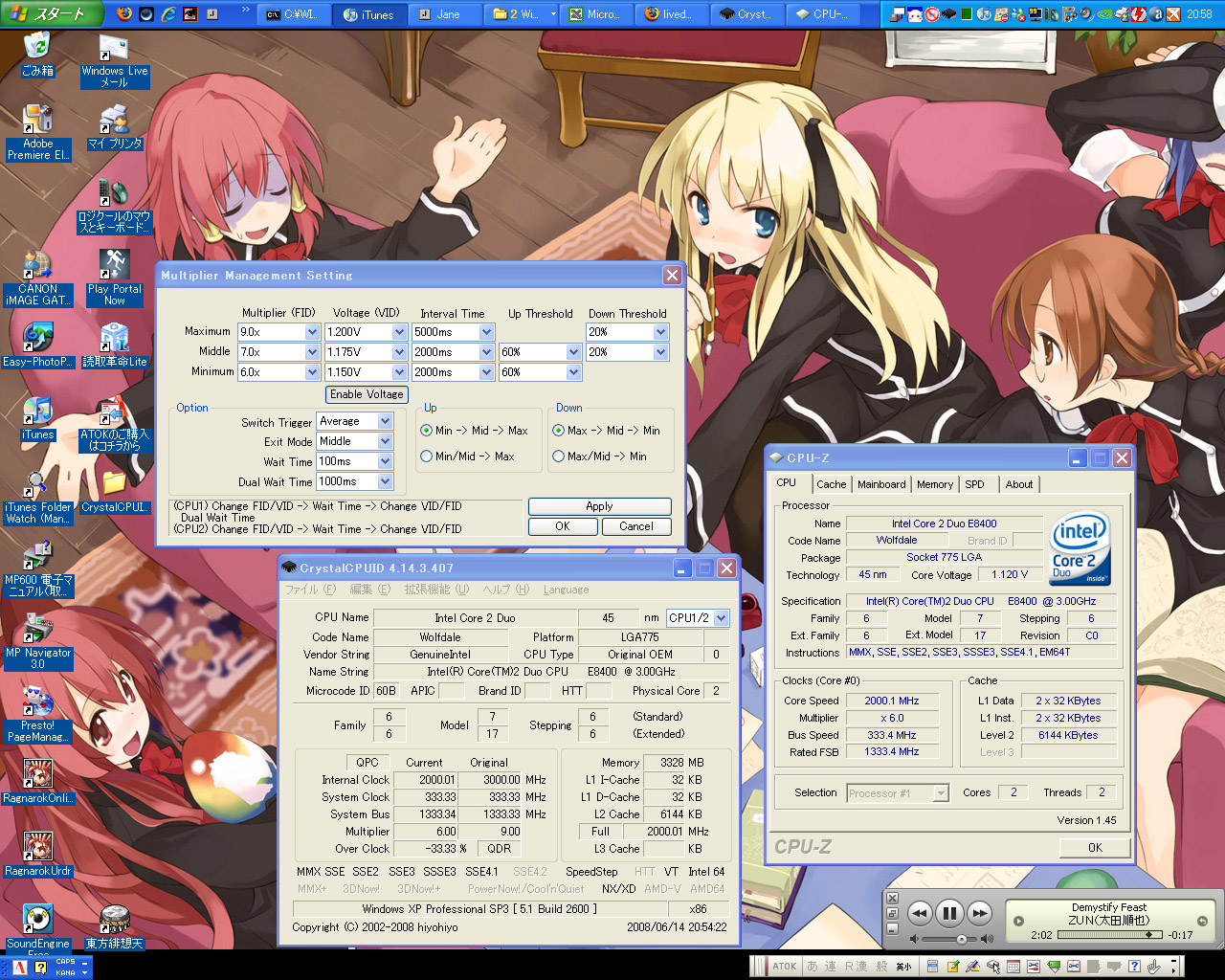Screen dimensions: 1225x980
Task: Click the Start button on taskbar
Action: click(52, 14)
